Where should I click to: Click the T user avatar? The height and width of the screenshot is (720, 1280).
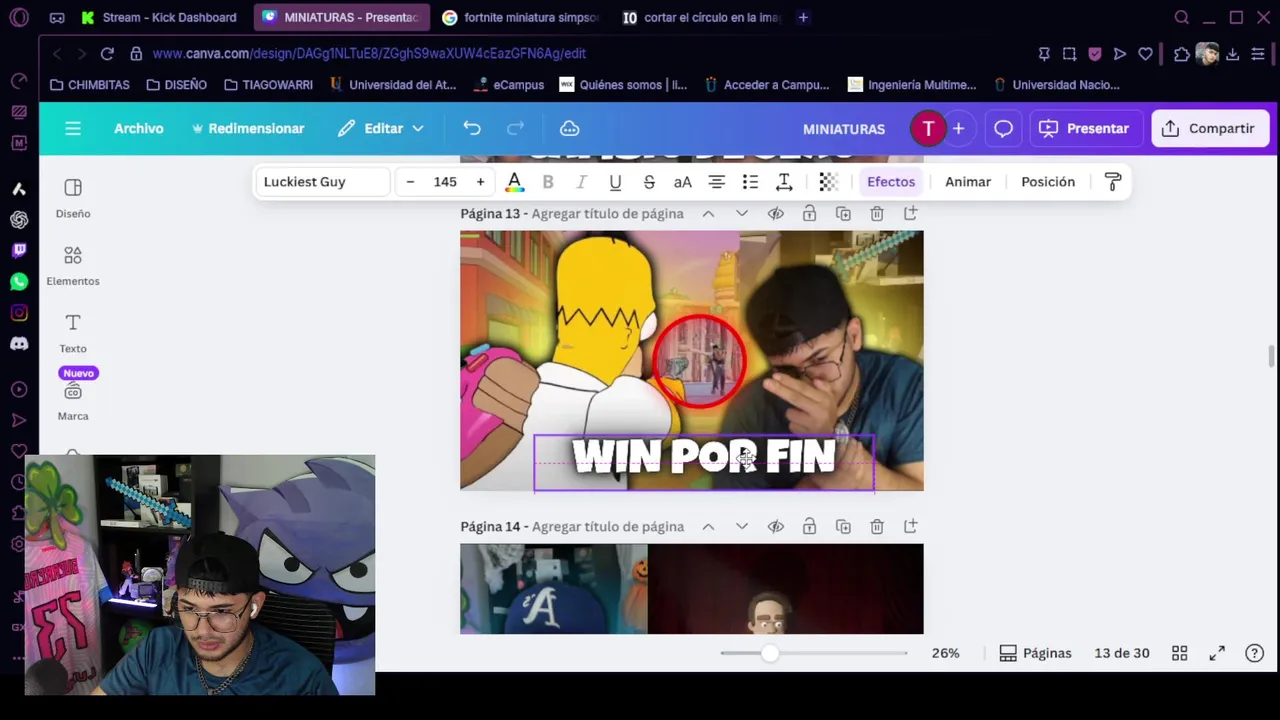(x=928, y=128)
